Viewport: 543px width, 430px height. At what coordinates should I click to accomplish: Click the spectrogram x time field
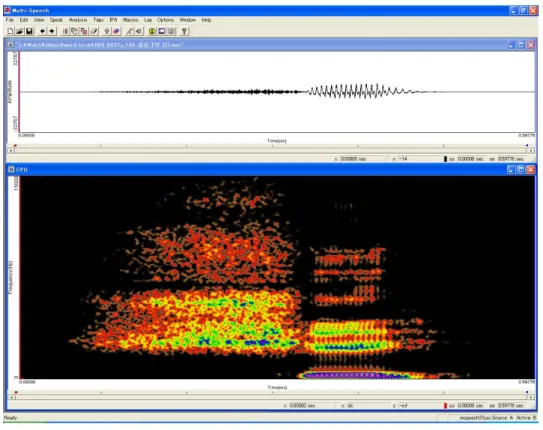311,405
